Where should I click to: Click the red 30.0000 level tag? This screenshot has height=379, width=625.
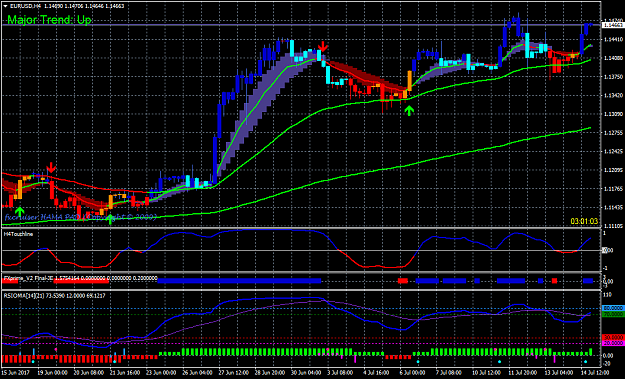tap(613, 337)
